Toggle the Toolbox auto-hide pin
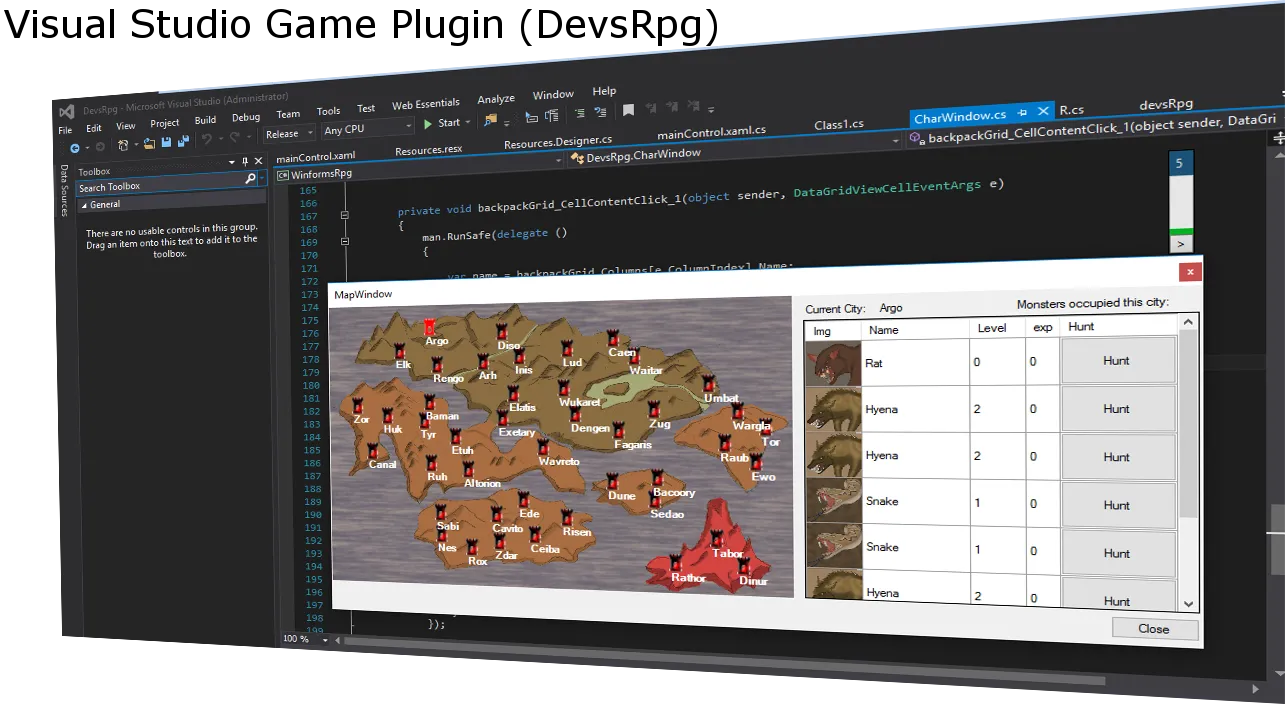Image resolution: width=1285 pixels, height=704 pixels. point(245,161)
